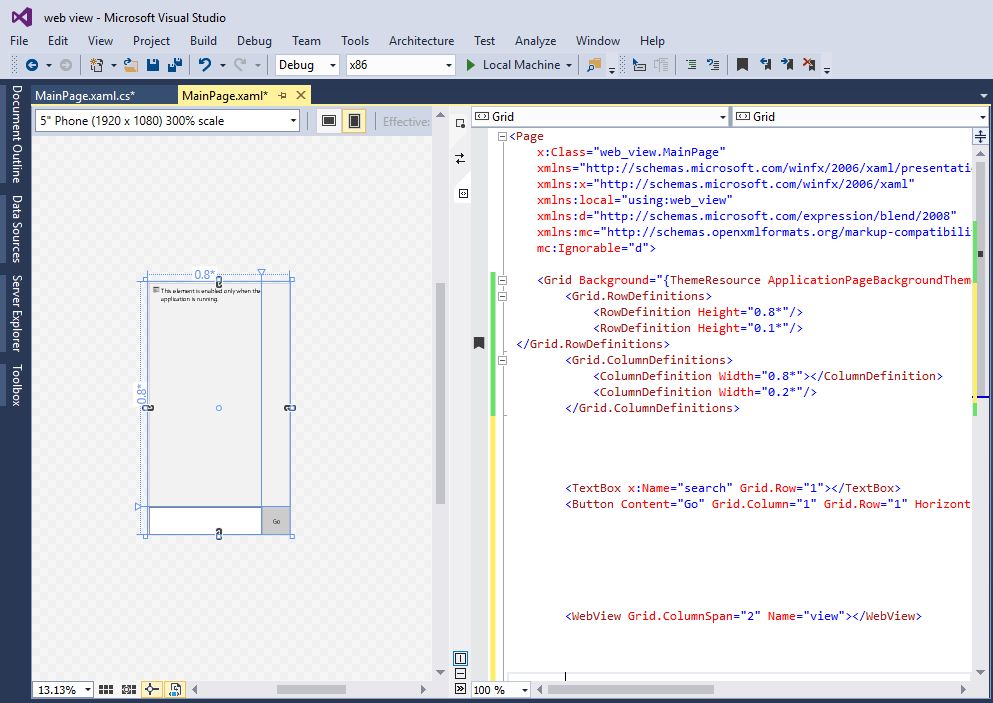Switch to MainPage.xaml.cs tab
This screenshot has height=703, width=993.
84,95
